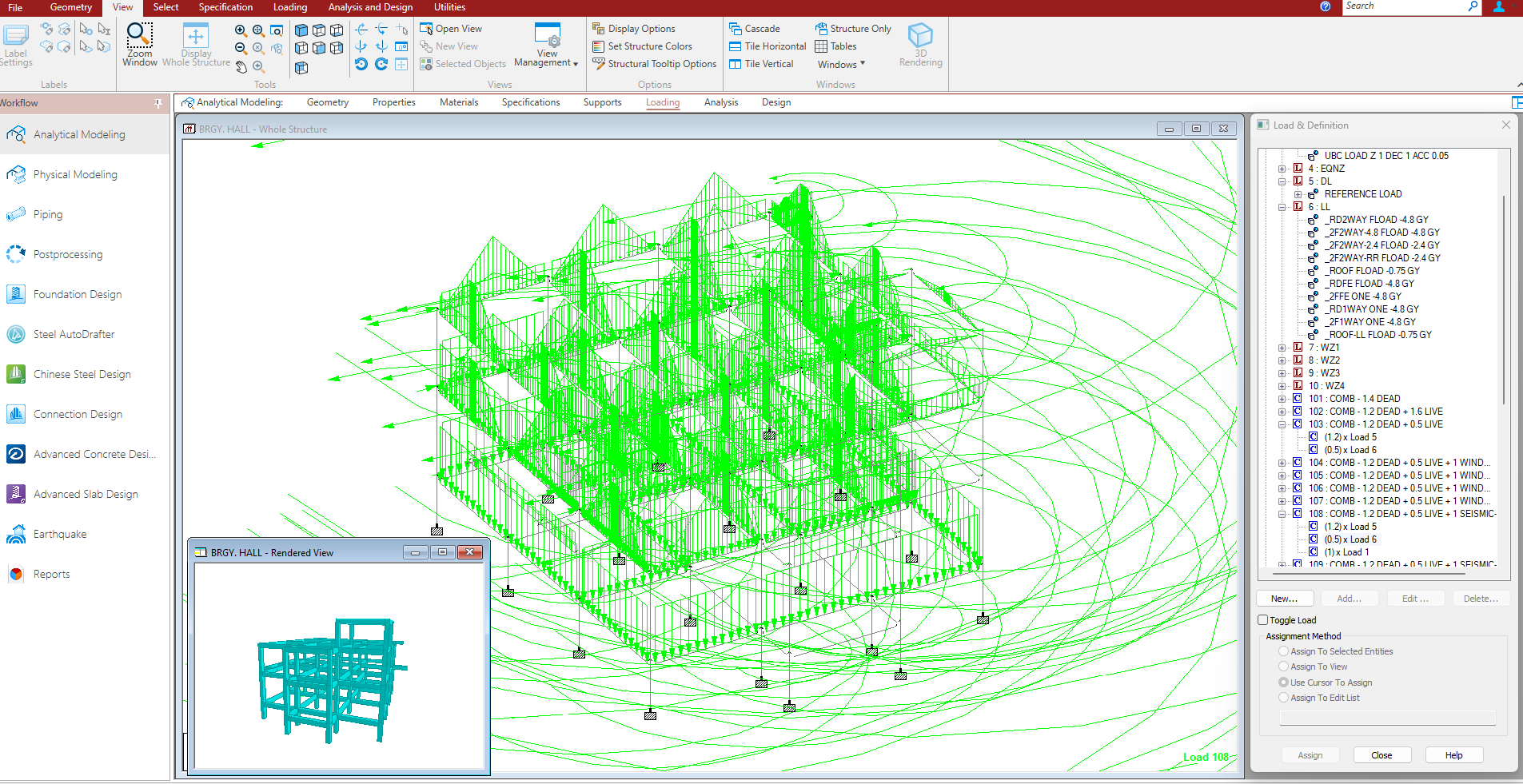
Task: Open the Tables window icon
Action: (835, 46)
